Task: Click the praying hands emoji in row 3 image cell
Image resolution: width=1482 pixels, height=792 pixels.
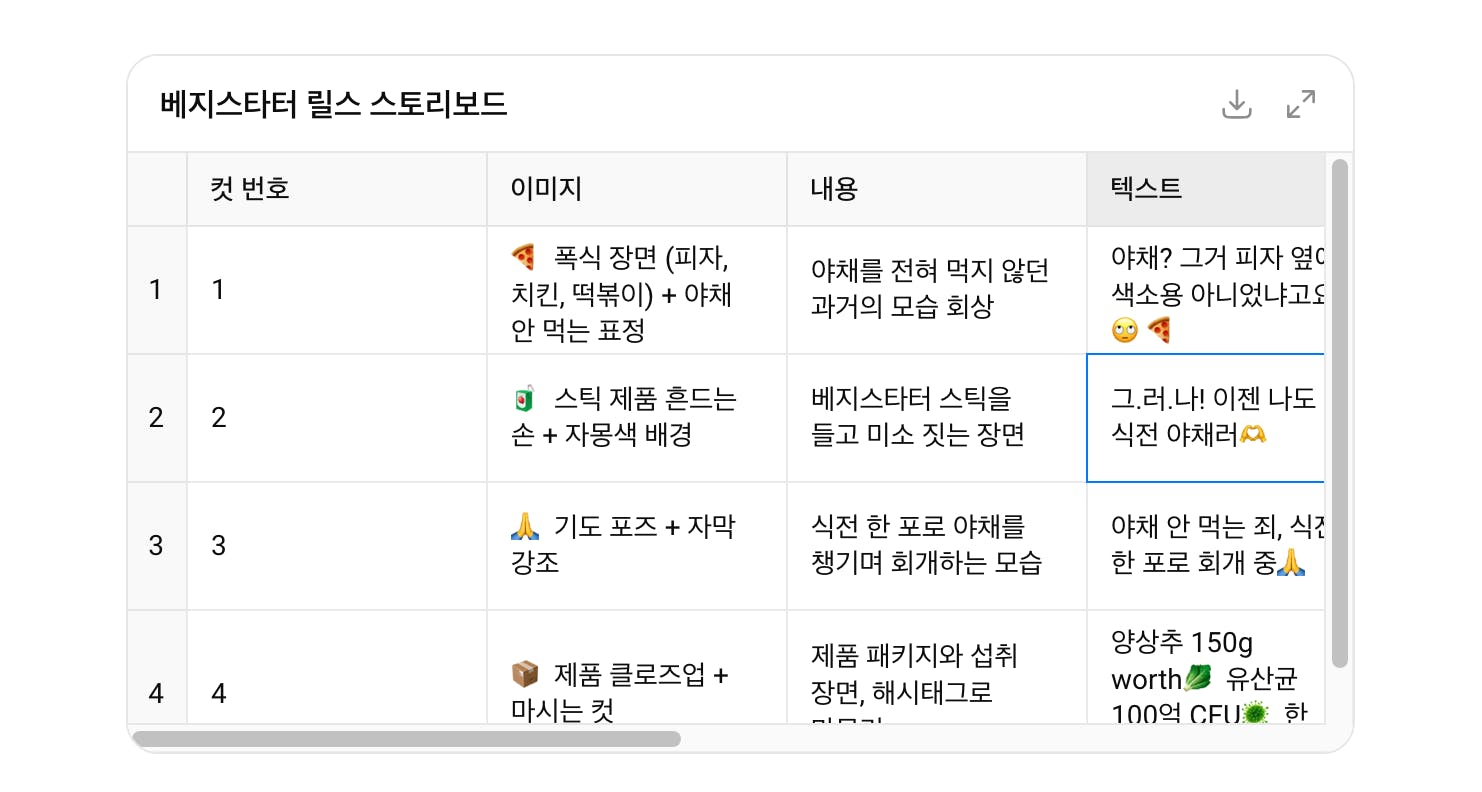Action: [524, 526]
